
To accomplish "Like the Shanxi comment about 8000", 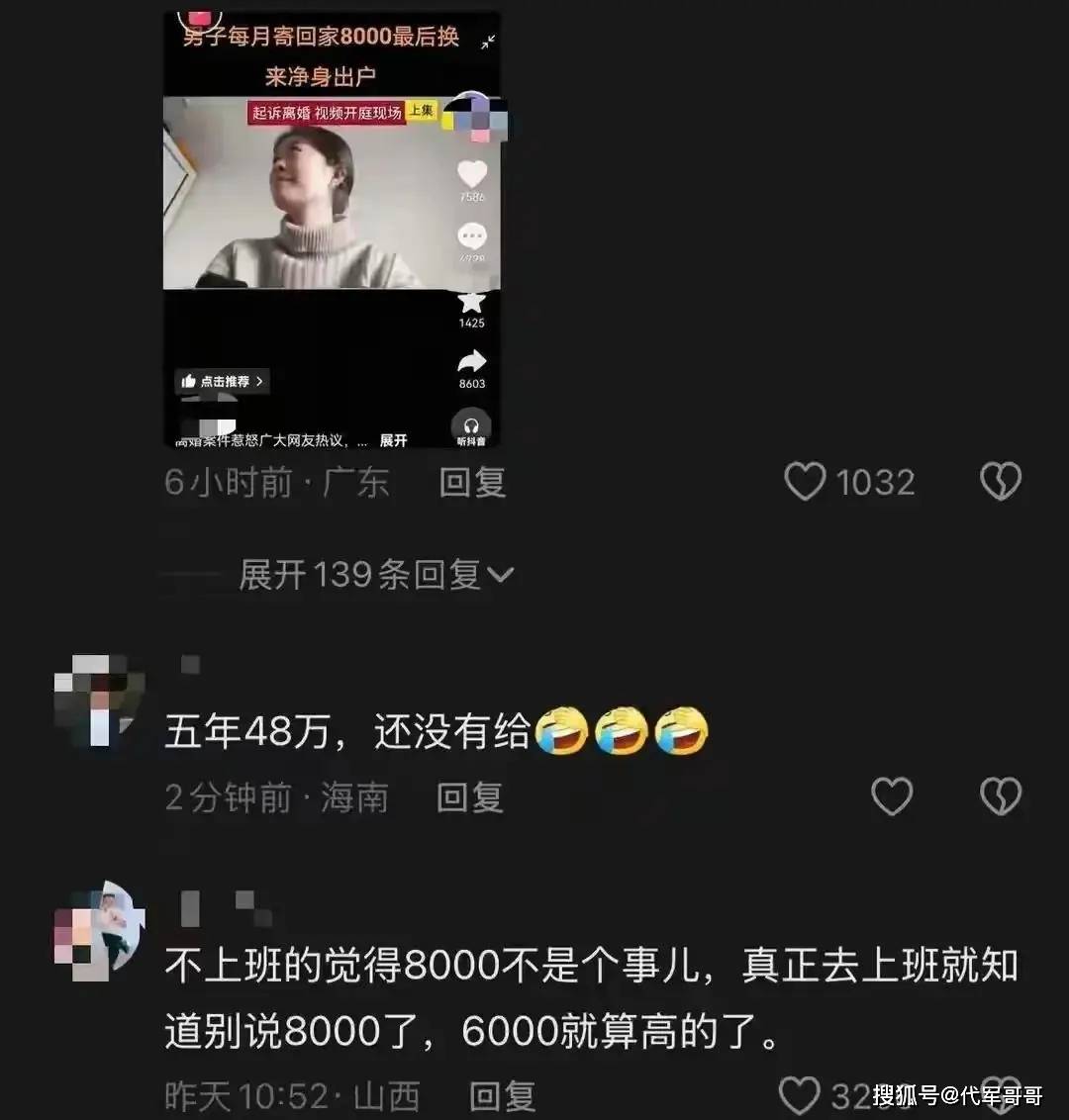I will click(799, 1095).
